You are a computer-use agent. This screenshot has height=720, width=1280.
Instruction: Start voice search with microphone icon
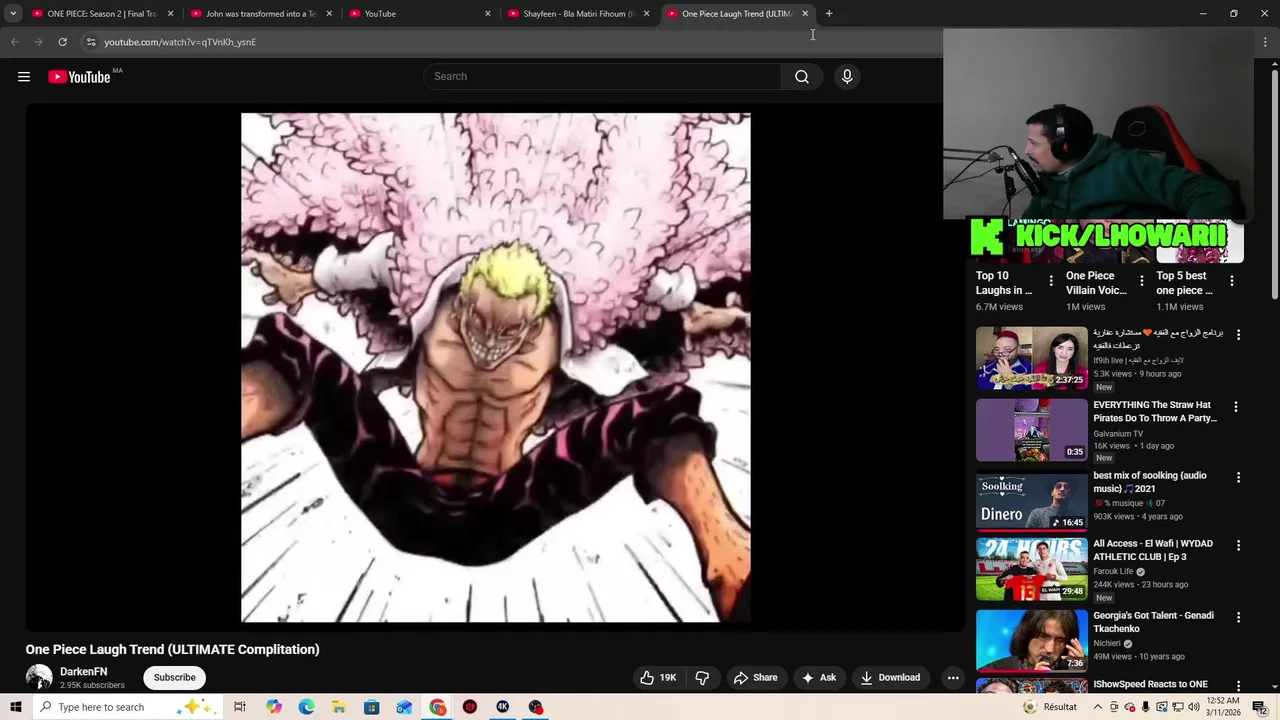[847, 77]
